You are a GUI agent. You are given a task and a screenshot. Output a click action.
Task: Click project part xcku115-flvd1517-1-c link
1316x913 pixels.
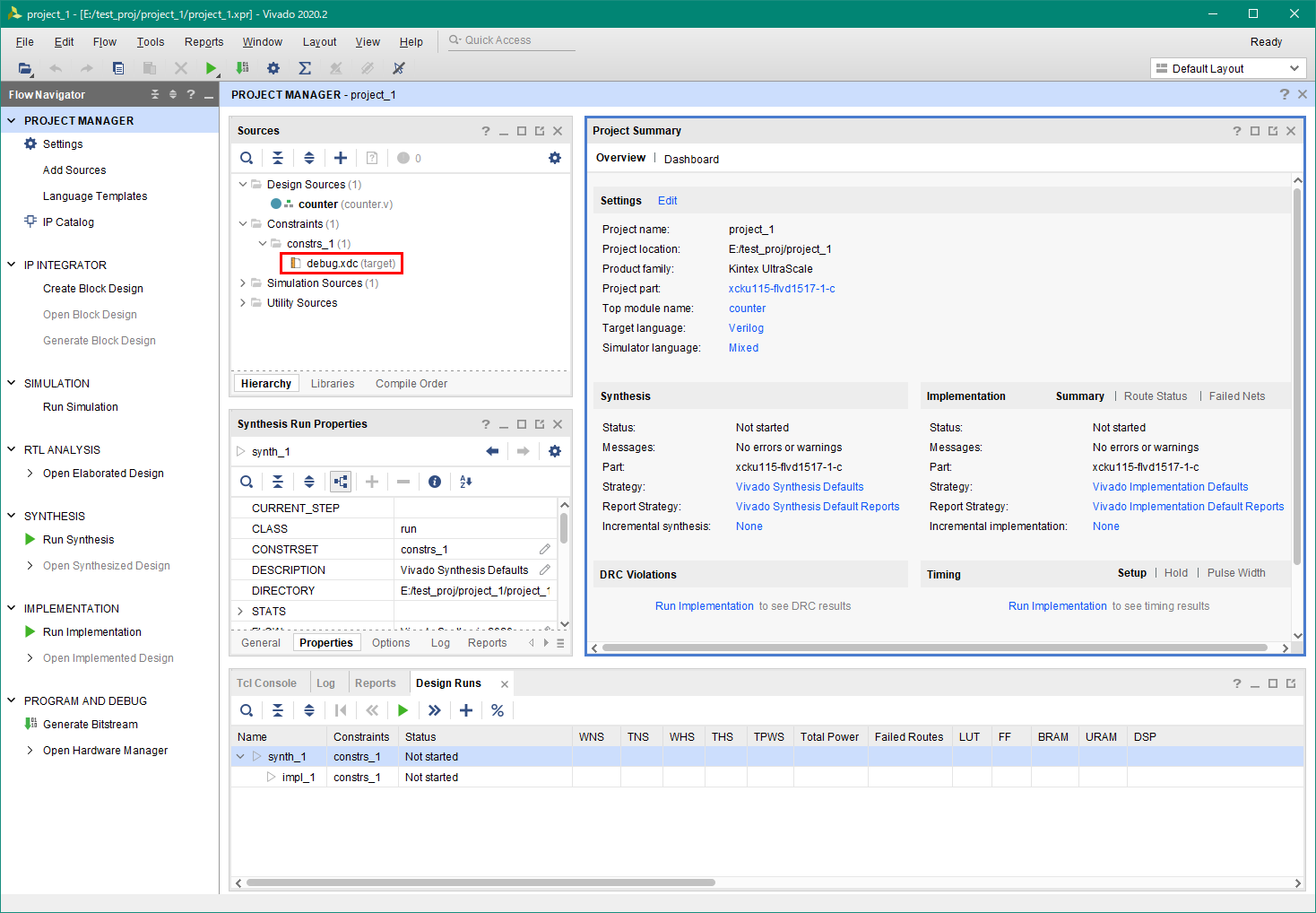(x=782, y=289)
